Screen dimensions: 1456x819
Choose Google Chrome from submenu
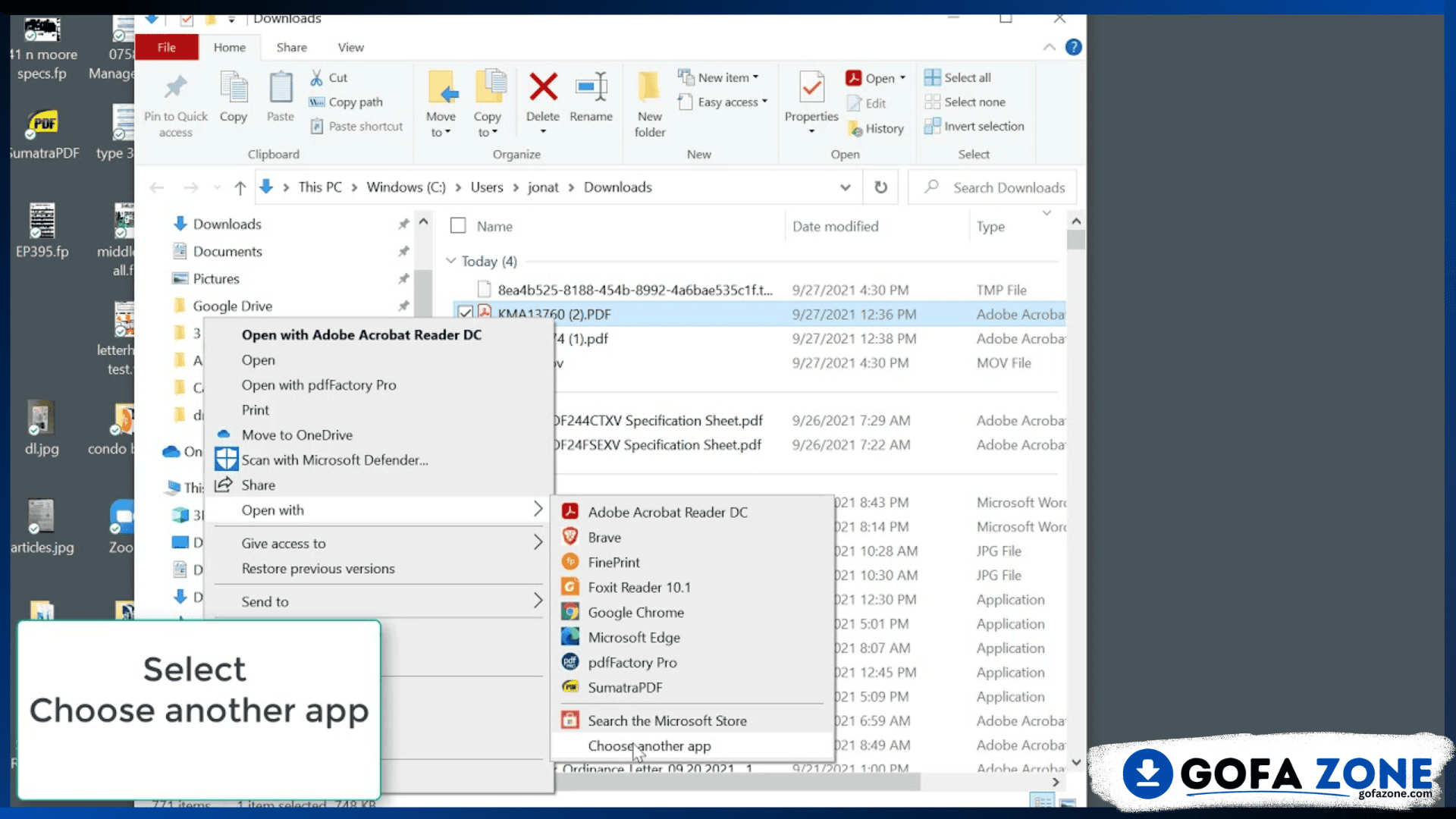[691, 612]
